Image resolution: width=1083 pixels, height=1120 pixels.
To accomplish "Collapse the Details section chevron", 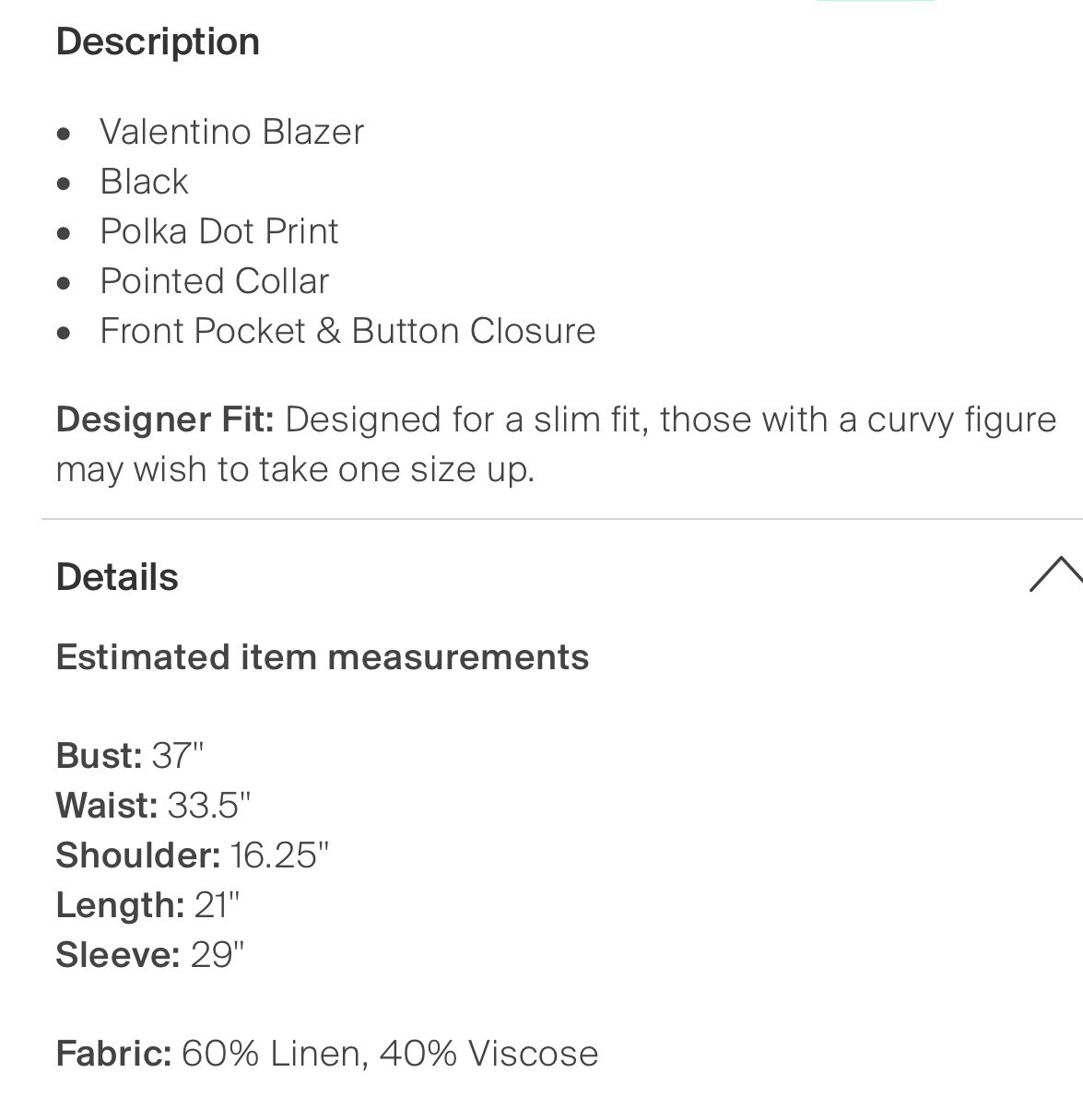I will [1056, 574].
